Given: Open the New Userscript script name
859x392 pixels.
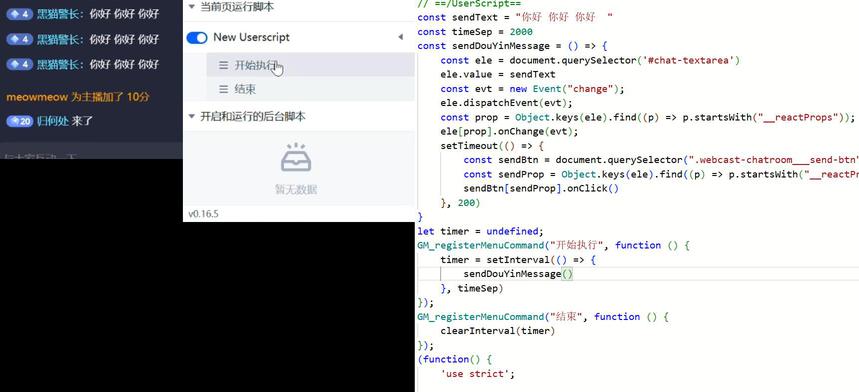Looking at the screenshot, I should pos(251,37).
